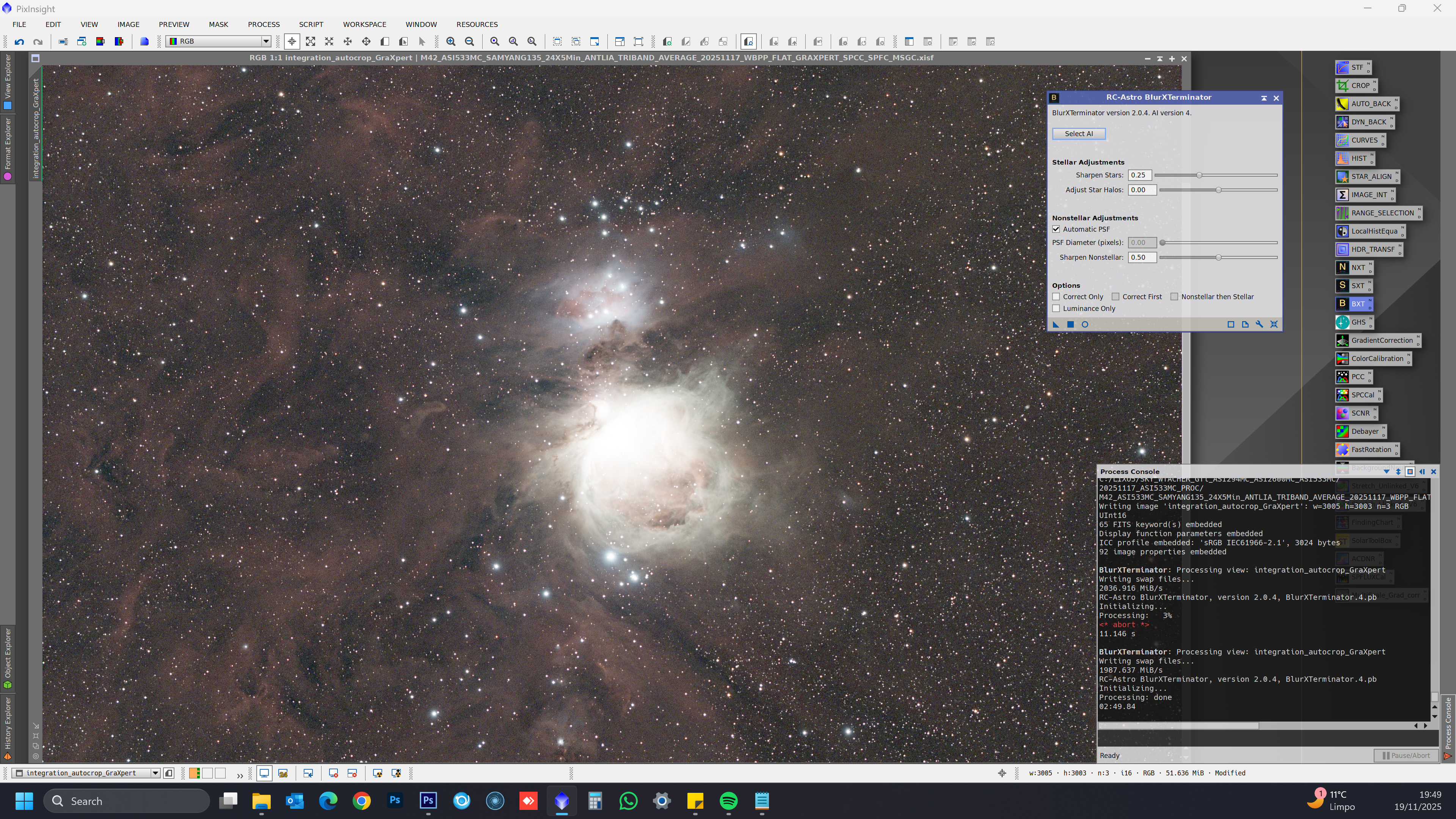1456x819 pixels.
Task: Click the Sharpen Nonstellar value field
Action: coord(1142,257)
